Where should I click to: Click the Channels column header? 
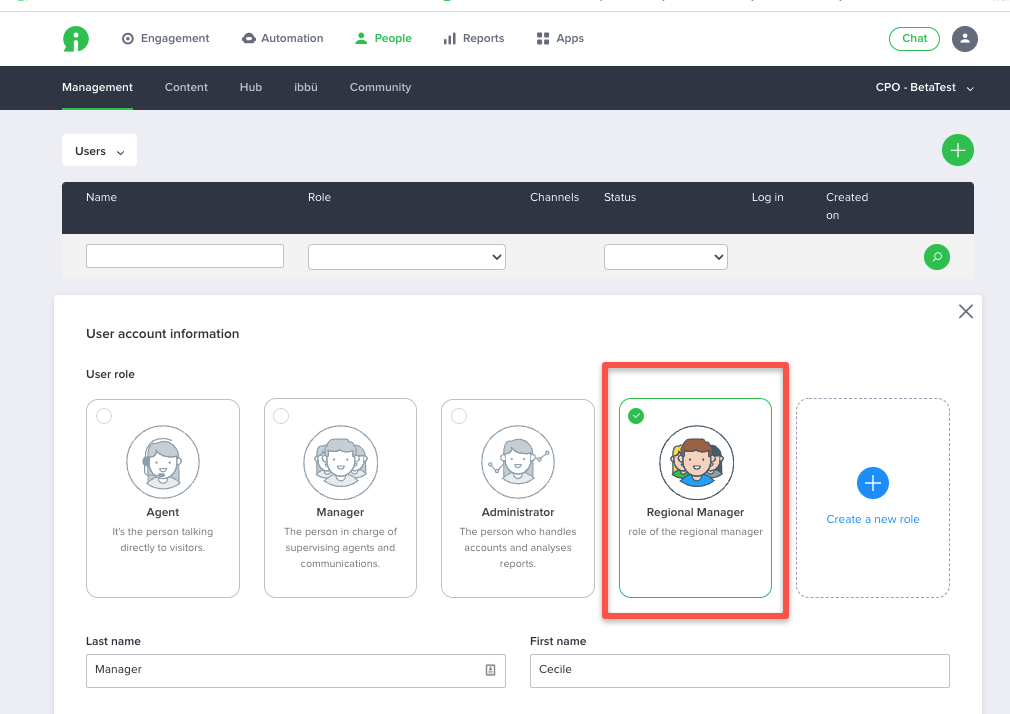pos(555,197)
